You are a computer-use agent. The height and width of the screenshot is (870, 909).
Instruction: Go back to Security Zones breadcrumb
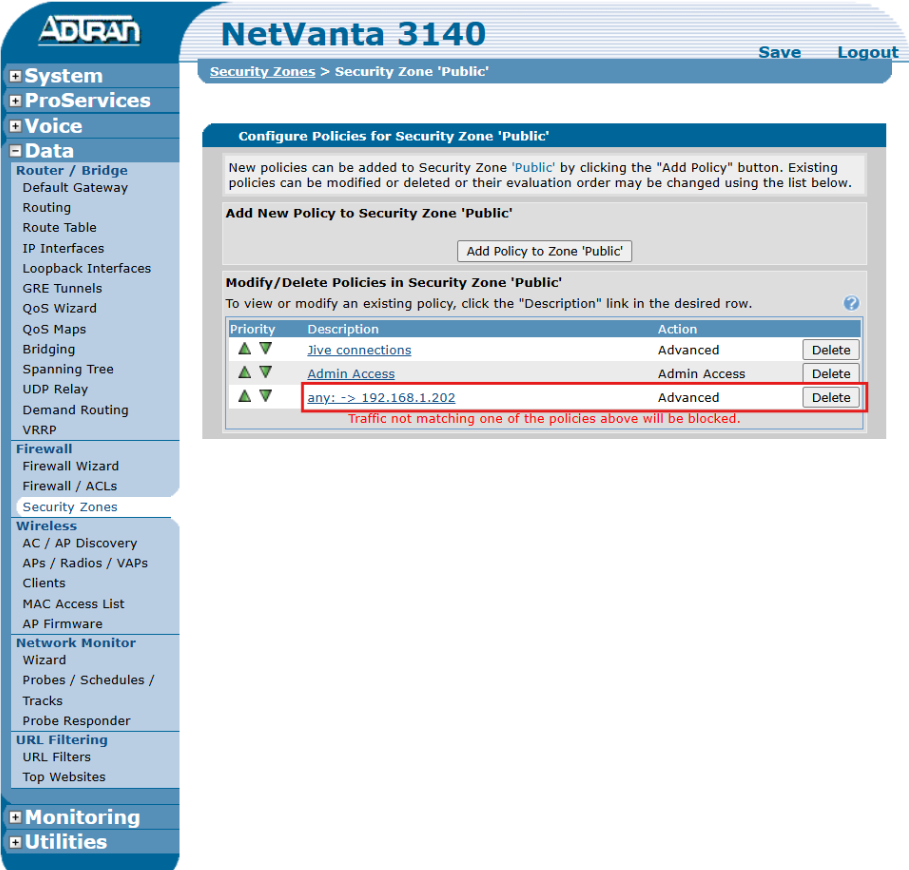(x=262, y=71)
